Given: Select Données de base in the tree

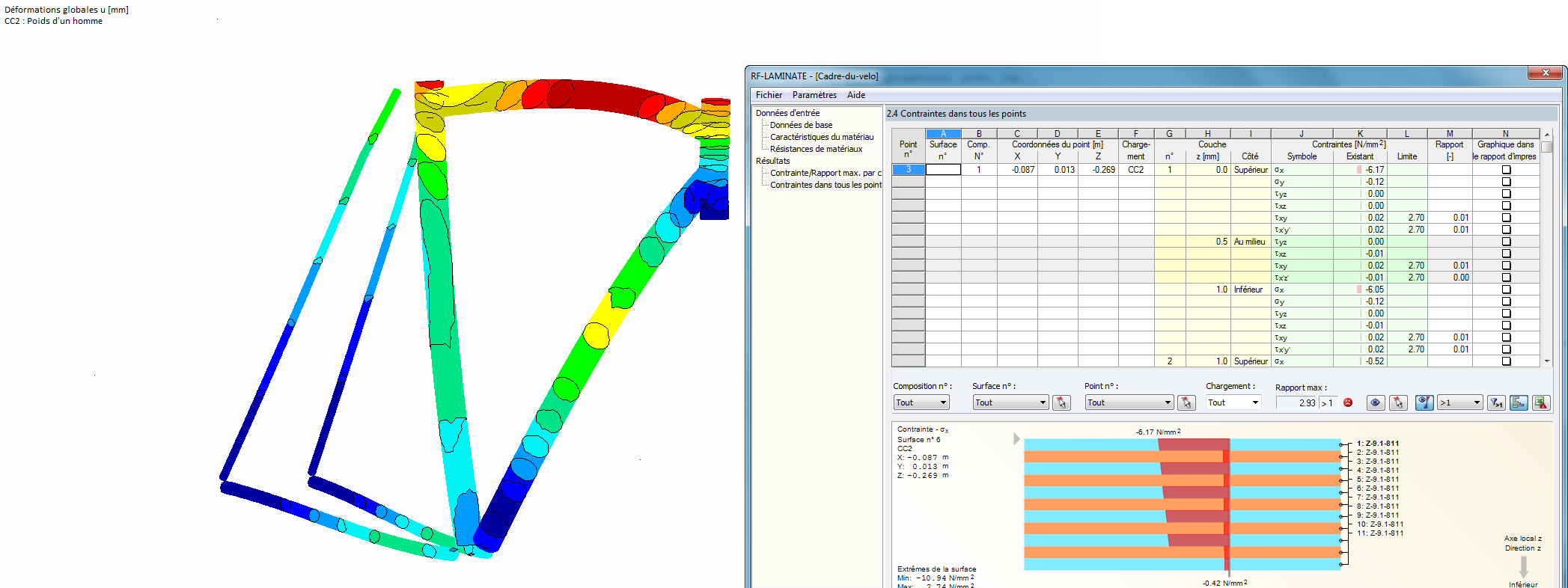Looking at the screenshot, I should (x=801, y=125).
